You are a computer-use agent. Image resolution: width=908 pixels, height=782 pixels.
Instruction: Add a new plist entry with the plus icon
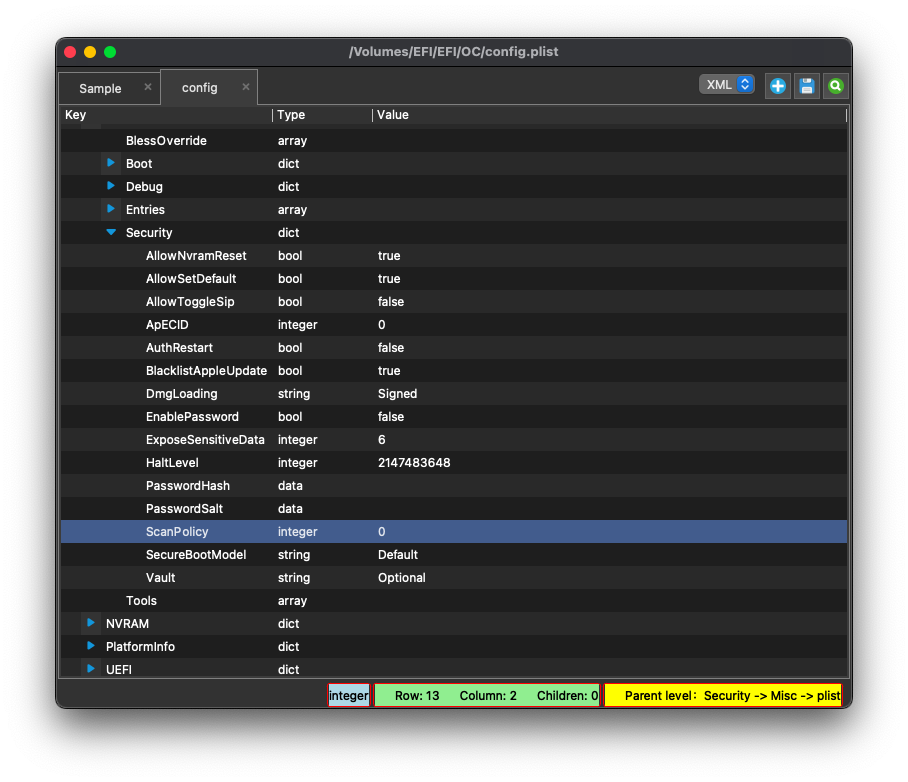click(x=777, y=85)
